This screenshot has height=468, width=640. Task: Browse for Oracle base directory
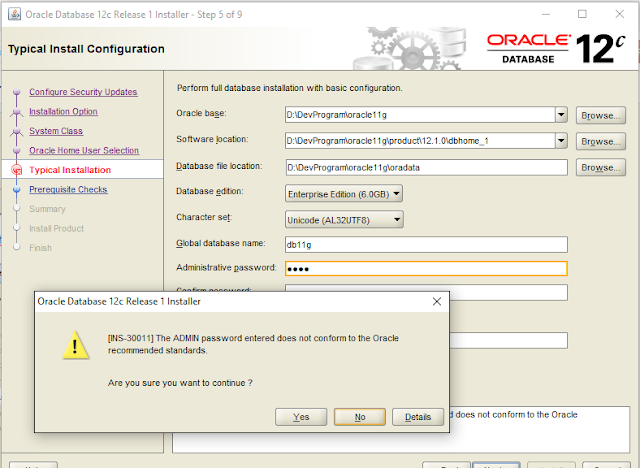coord(600,115)
